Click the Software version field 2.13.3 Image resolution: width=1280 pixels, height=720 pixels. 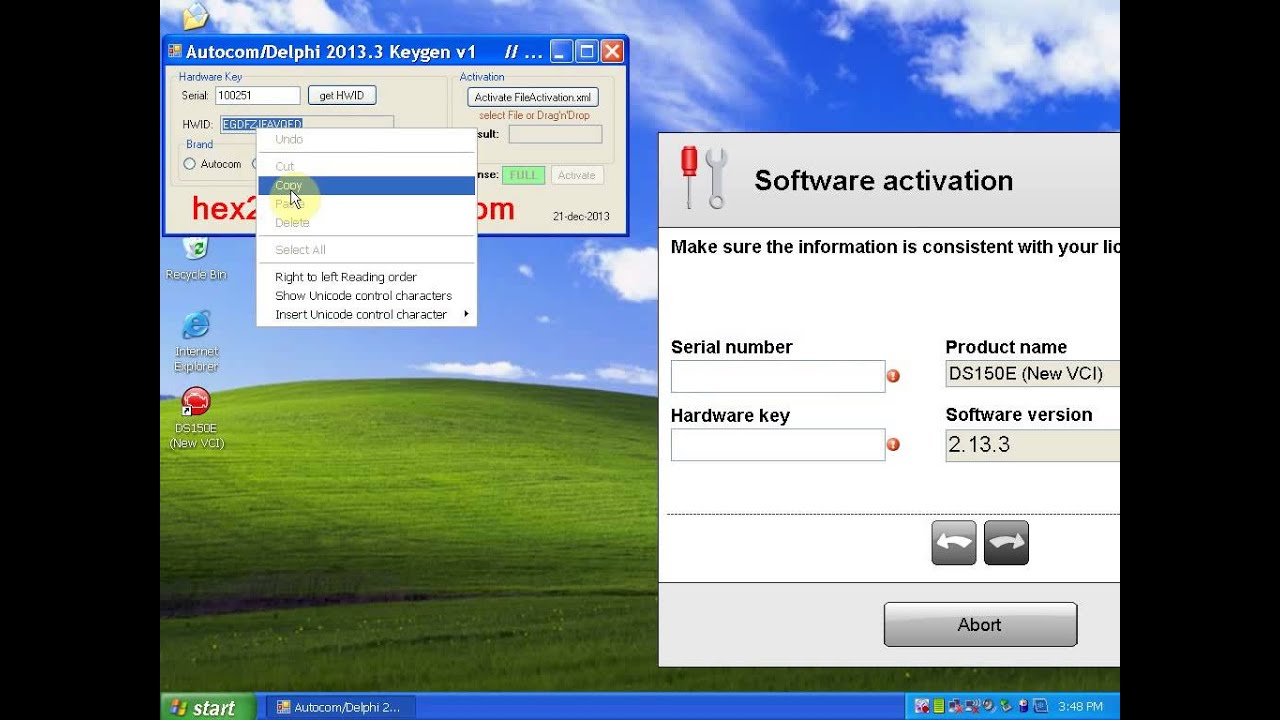1032,445
